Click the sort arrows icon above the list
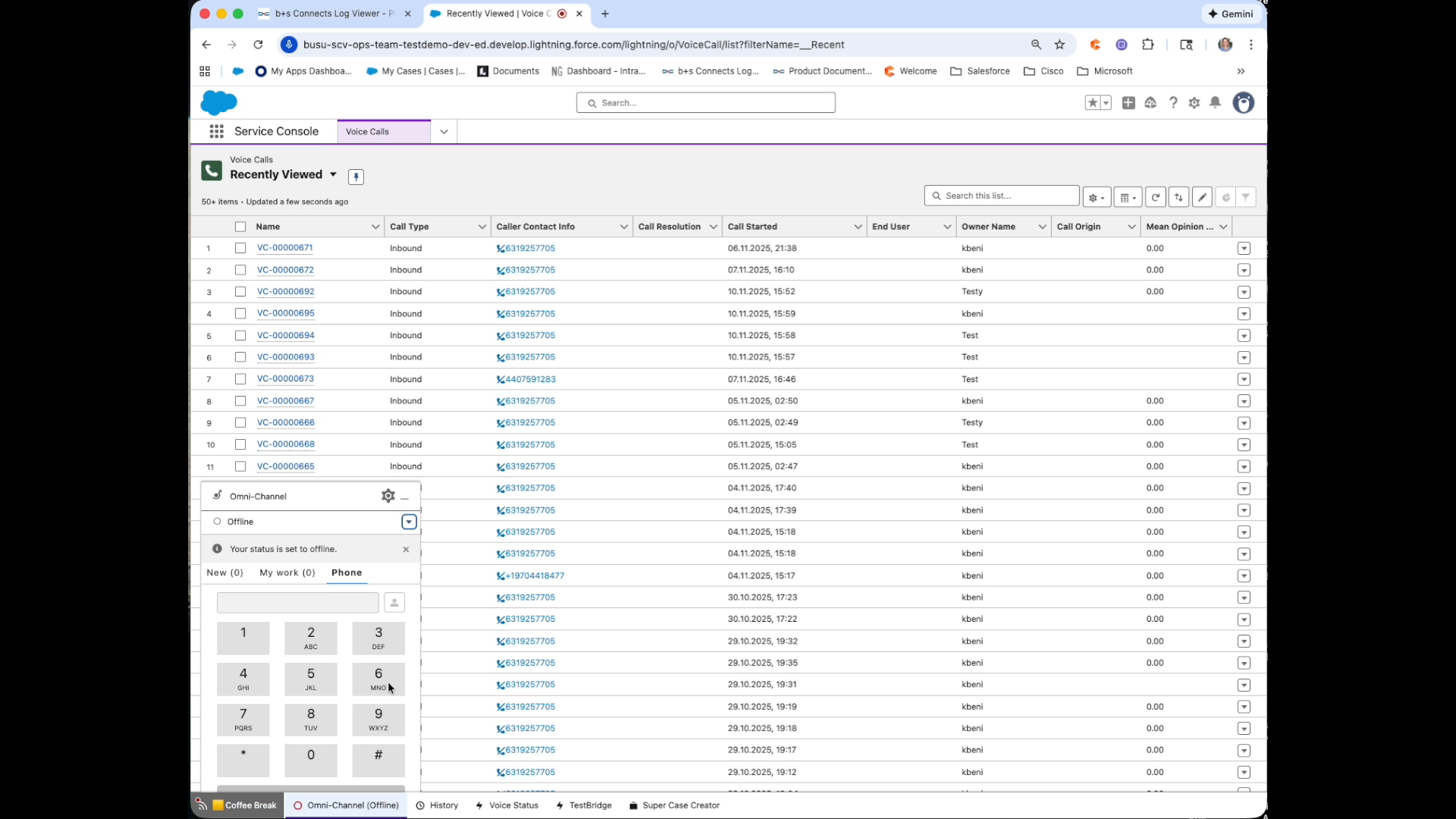This screenshot has height=819, width=1456. click(1178, 197)
